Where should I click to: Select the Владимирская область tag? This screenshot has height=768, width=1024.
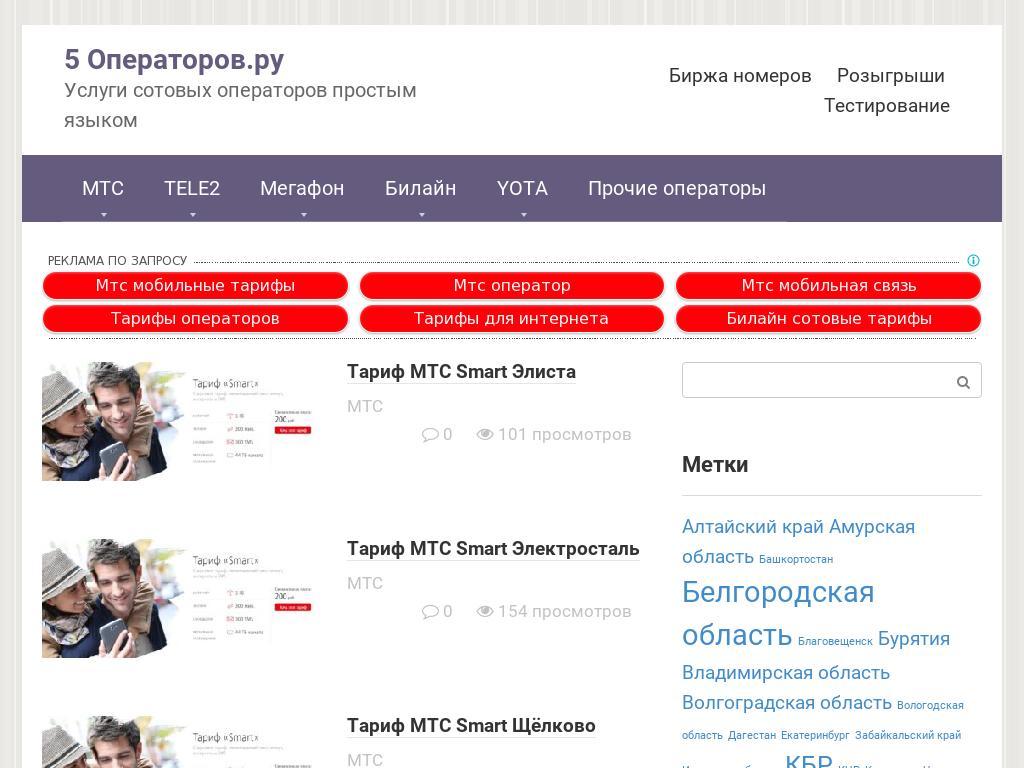pyautogui.click(x=786, y=672)
